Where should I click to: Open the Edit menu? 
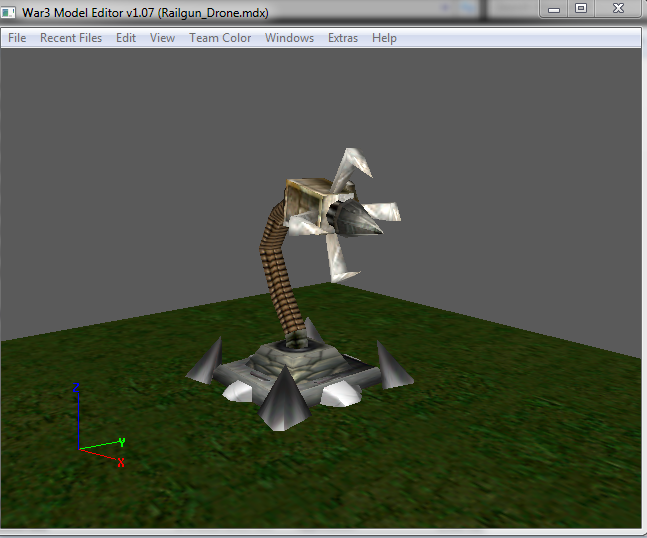126,38
